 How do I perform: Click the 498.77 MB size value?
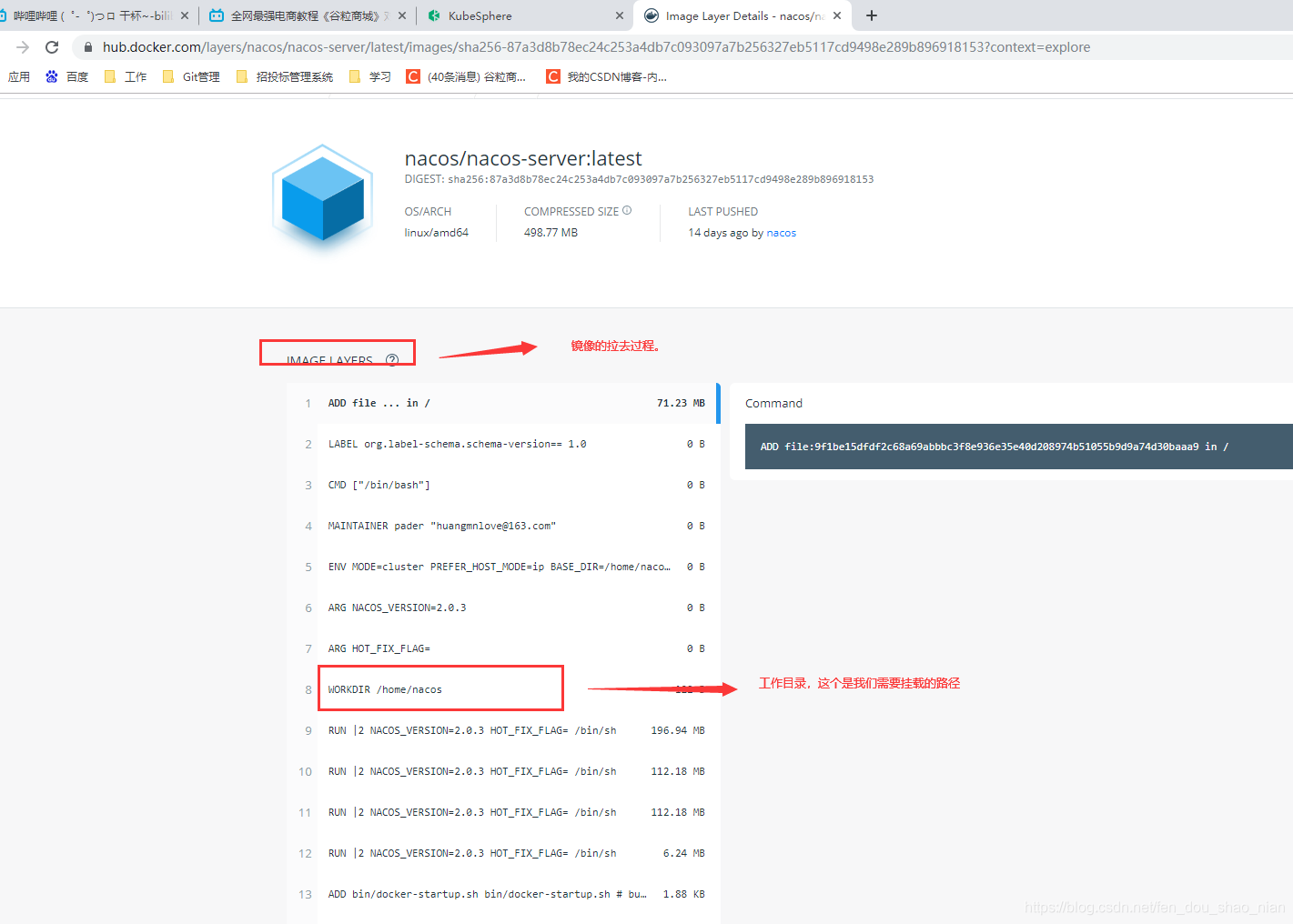coord(551,233)
